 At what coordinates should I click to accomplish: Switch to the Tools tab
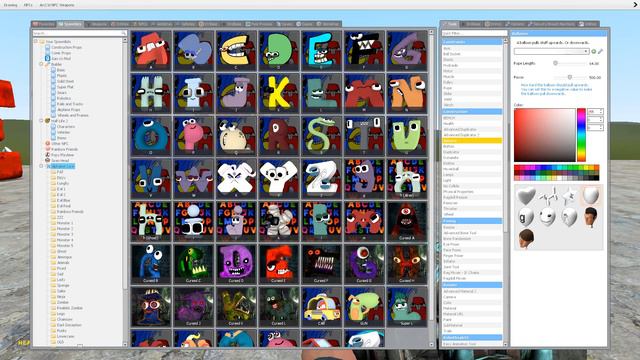tap(451, 24)
